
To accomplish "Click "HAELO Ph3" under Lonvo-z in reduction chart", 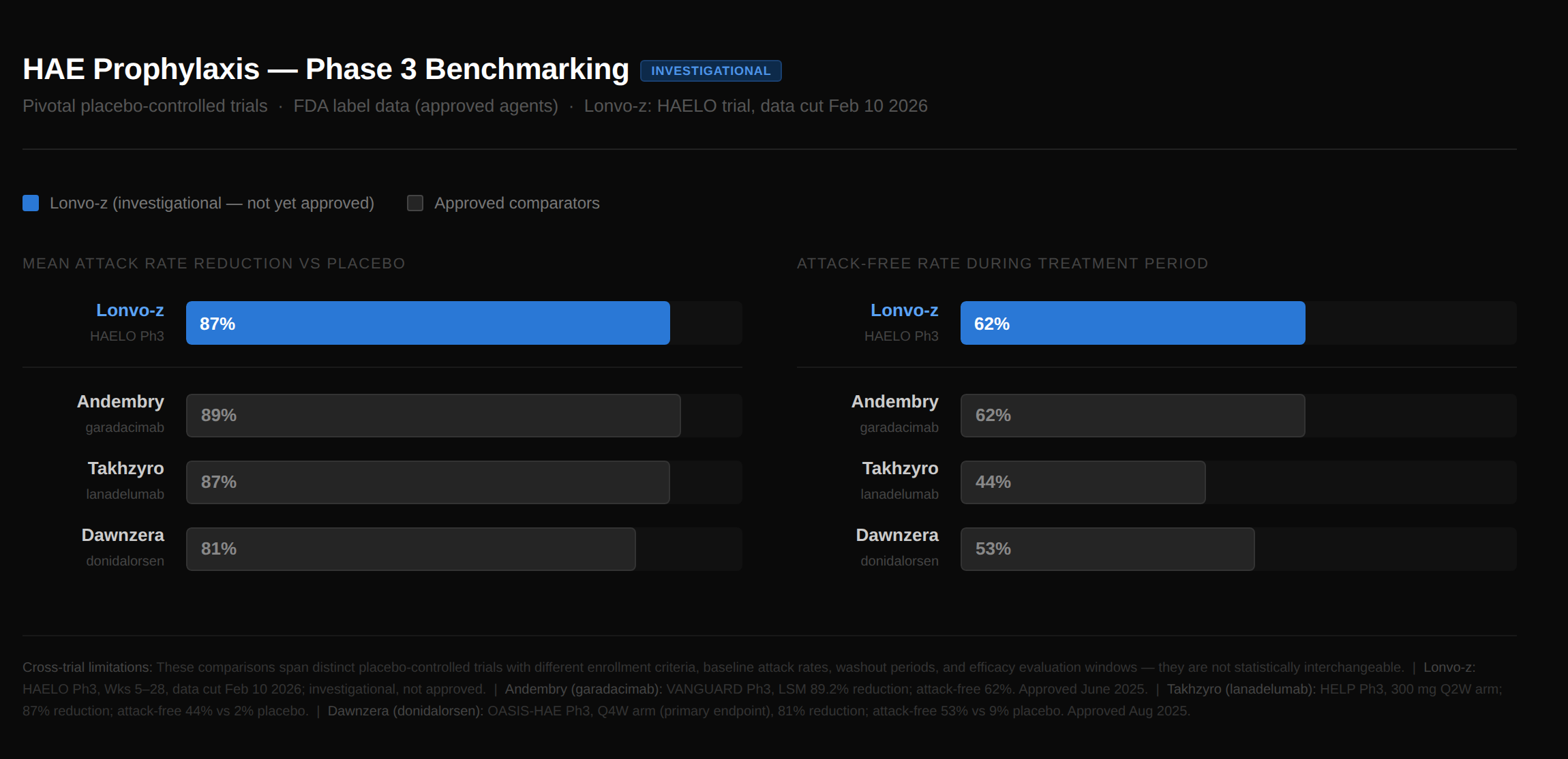I will tap(127, 336).
